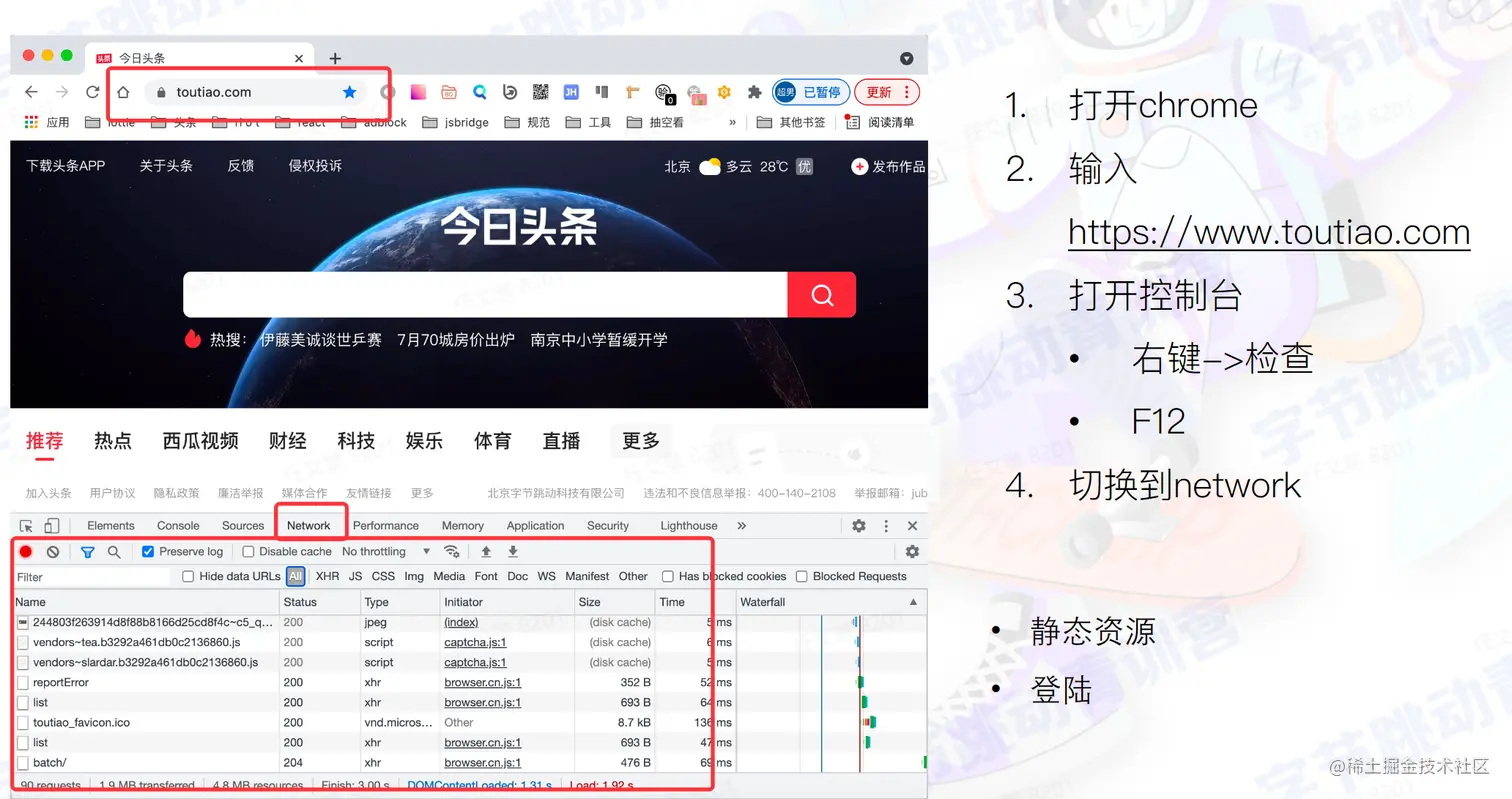Viewport: 1512px width, 799px height.
Task: Reload the page with the refresh icon
Action: (92, 92)
